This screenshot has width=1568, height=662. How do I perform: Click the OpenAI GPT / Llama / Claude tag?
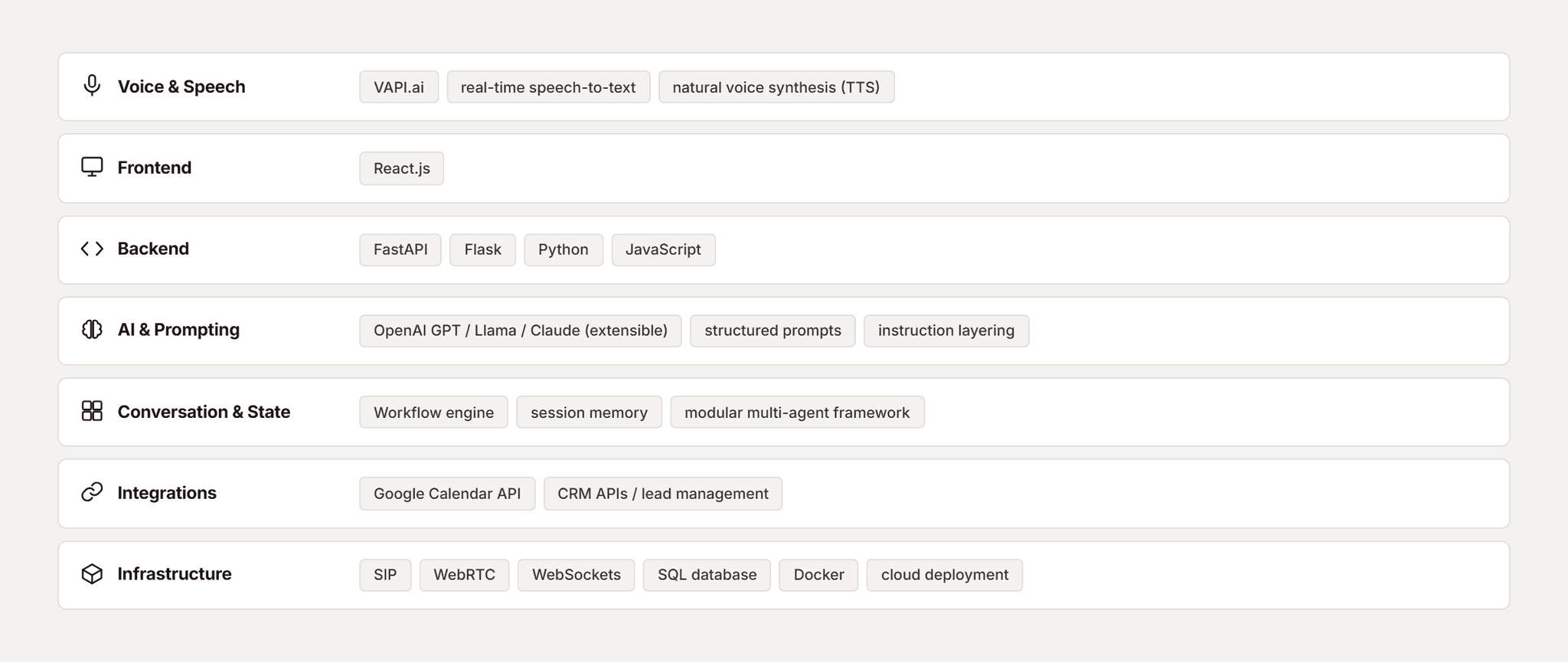(521, 331)
